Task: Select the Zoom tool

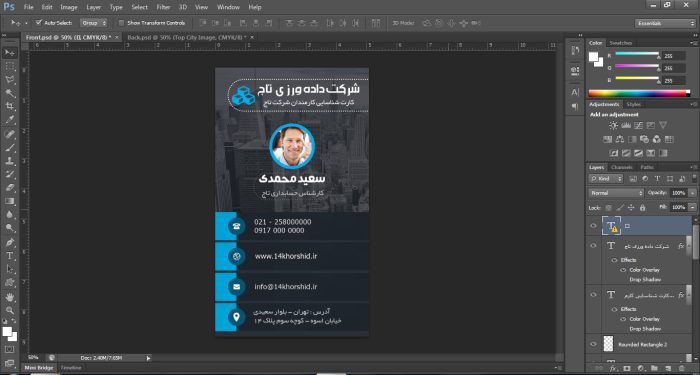Action: pyautogui.click(x=9, y=310)
